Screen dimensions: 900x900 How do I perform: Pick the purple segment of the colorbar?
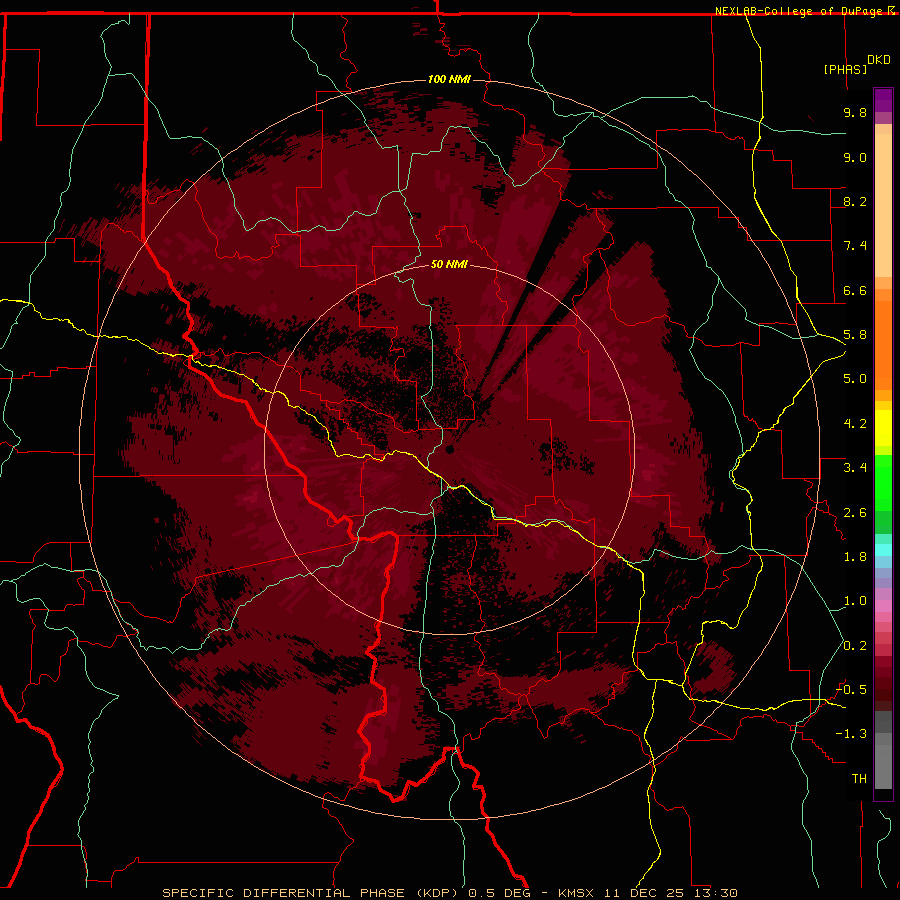(883, 100)
